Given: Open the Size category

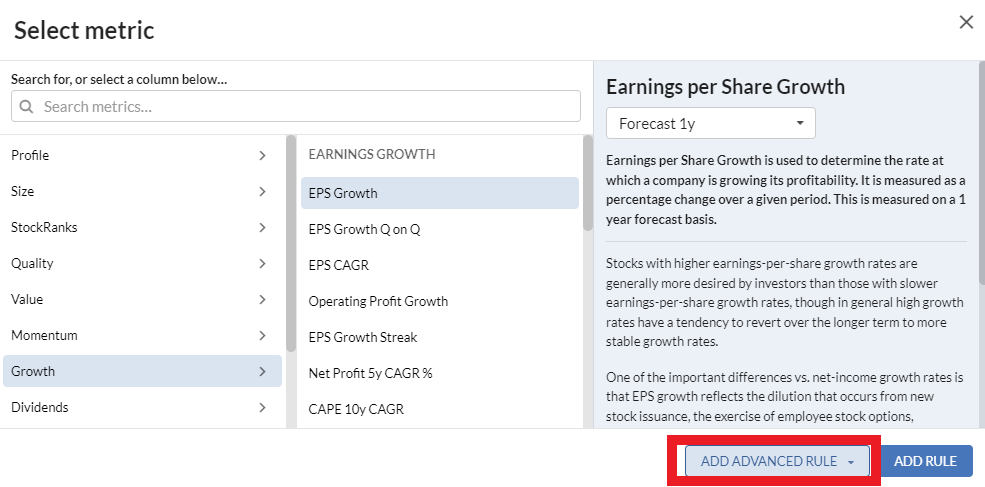Looking at the screenshot, I should pyautogui.click(x=142, y=191).
